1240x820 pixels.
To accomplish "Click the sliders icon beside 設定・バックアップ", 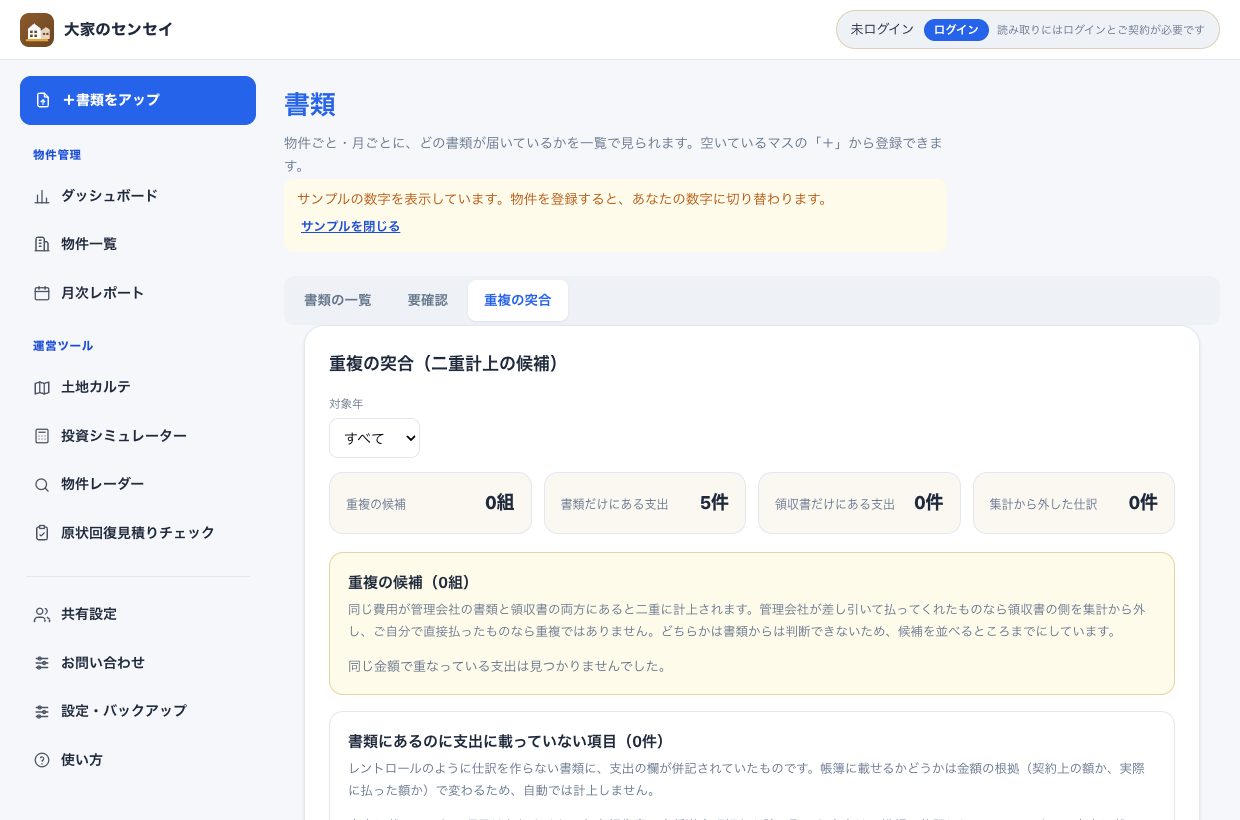I will [42, 711].
